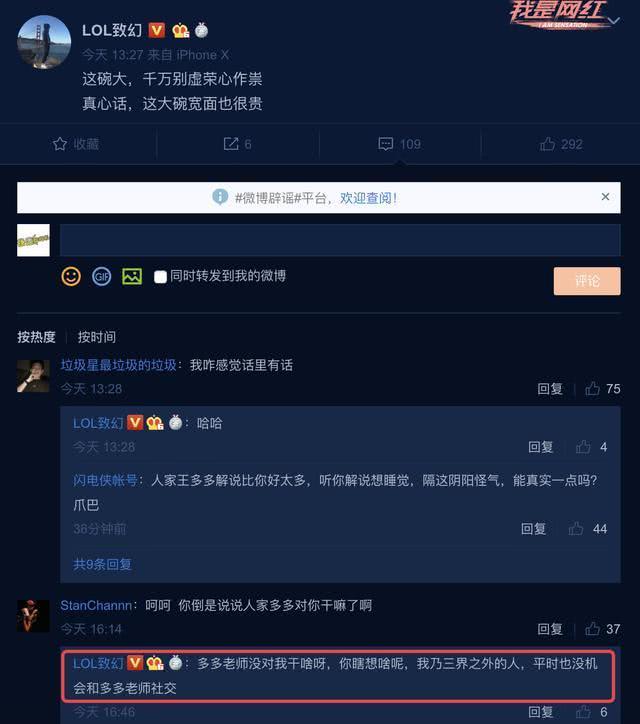Enable 同时转发到我的微博 checkbox

click(x=160, y=277)
